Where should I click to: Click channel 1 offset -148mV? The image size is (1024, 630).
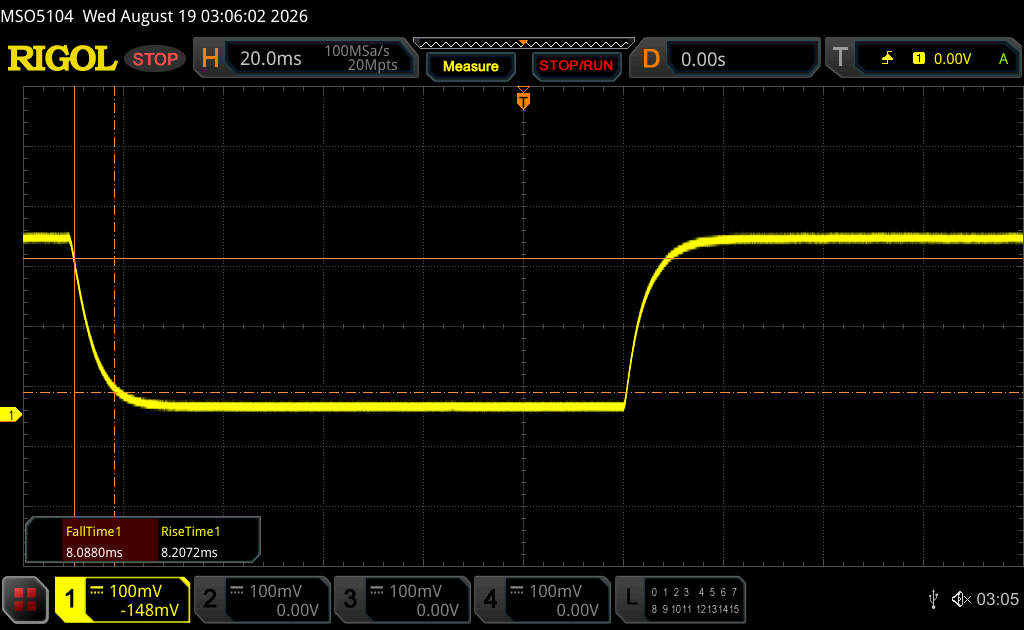click(x=149, y=610)
